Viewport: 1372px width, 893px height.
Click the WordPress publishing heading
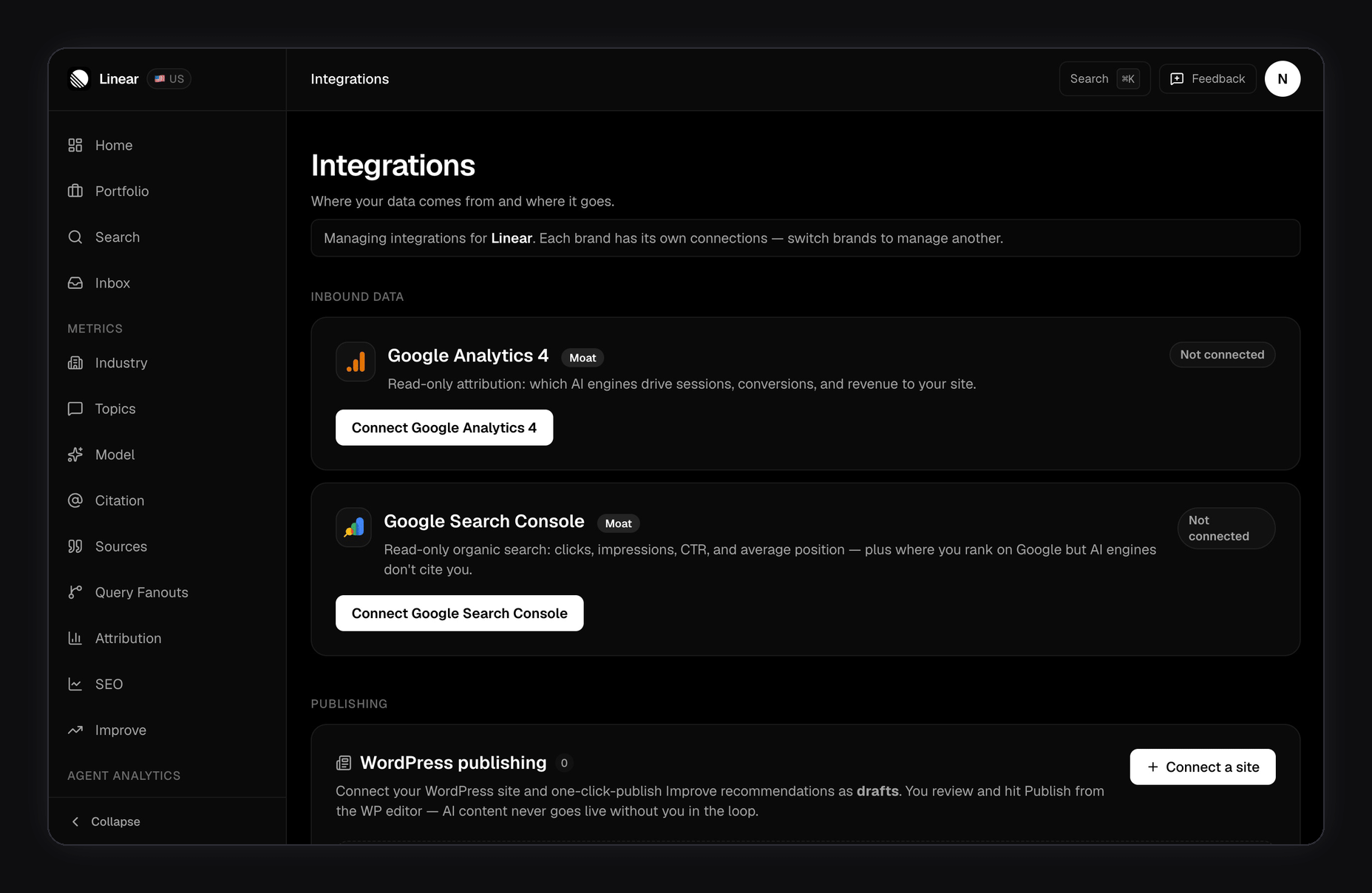[453, 763]
